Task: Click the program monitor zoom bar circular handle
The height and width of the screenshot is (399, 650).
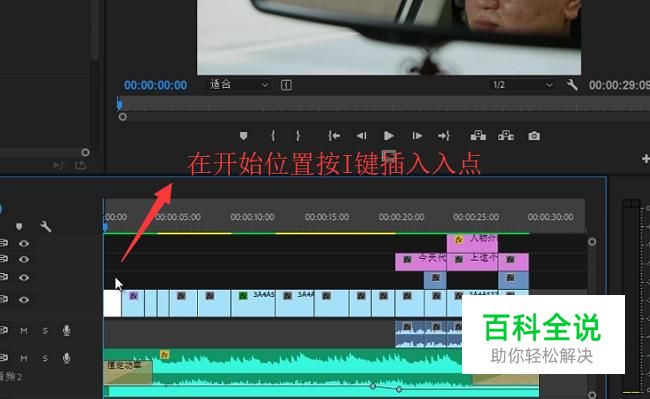Action: [x=122, y=117]
